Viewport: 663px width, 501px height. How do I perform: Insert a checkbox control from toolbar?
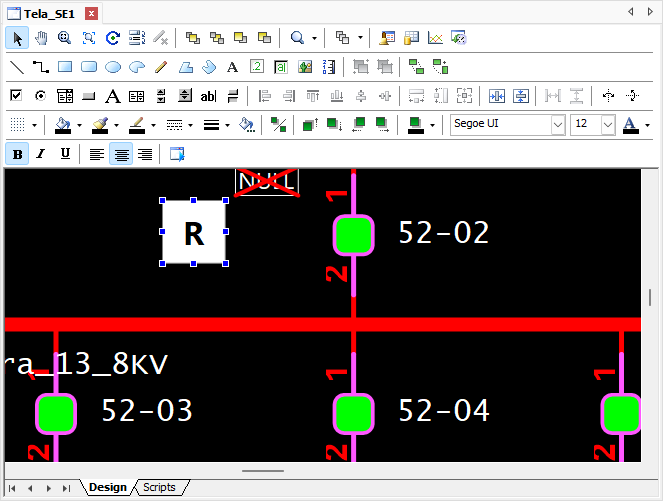tap(17, 96)
